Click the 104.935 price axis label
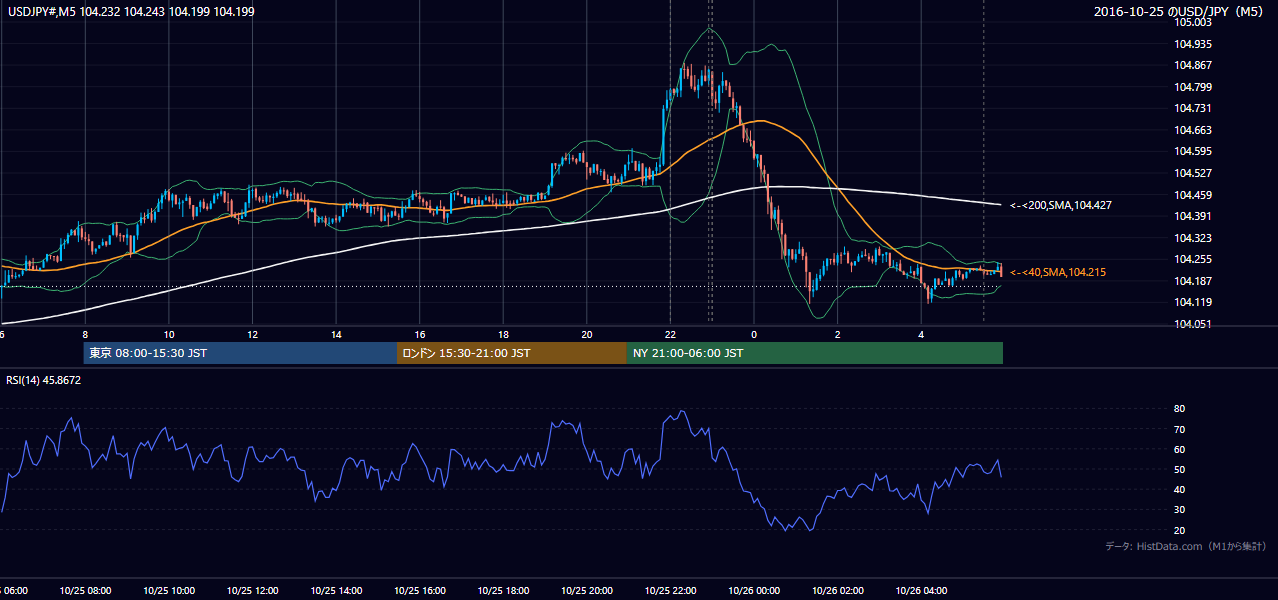This screenshot has height=600, width=1278. pyautogui.click(x=1195, y=45)
